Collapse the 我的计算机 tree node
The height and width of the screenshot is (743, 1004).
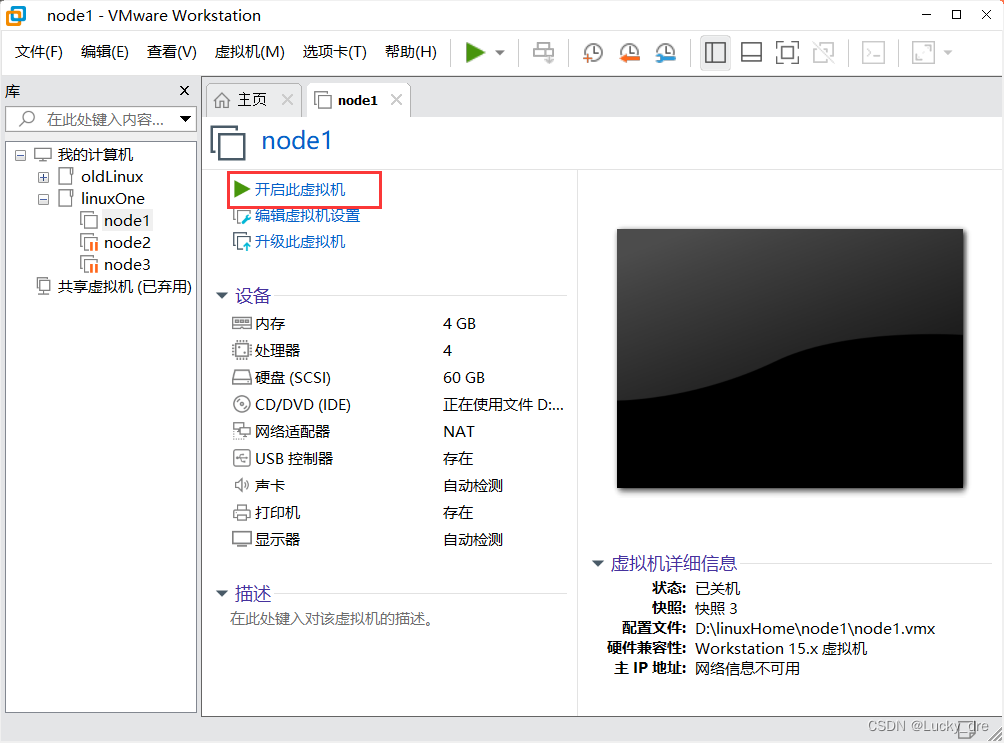tap(20, 155)
